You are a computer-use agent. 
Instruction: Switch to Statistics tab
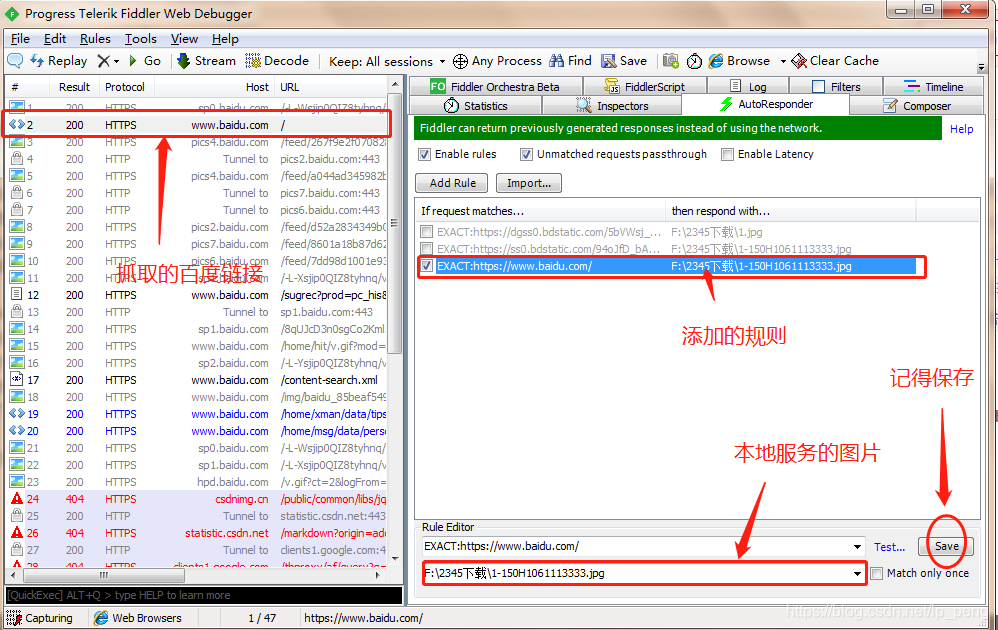[476, 106]
